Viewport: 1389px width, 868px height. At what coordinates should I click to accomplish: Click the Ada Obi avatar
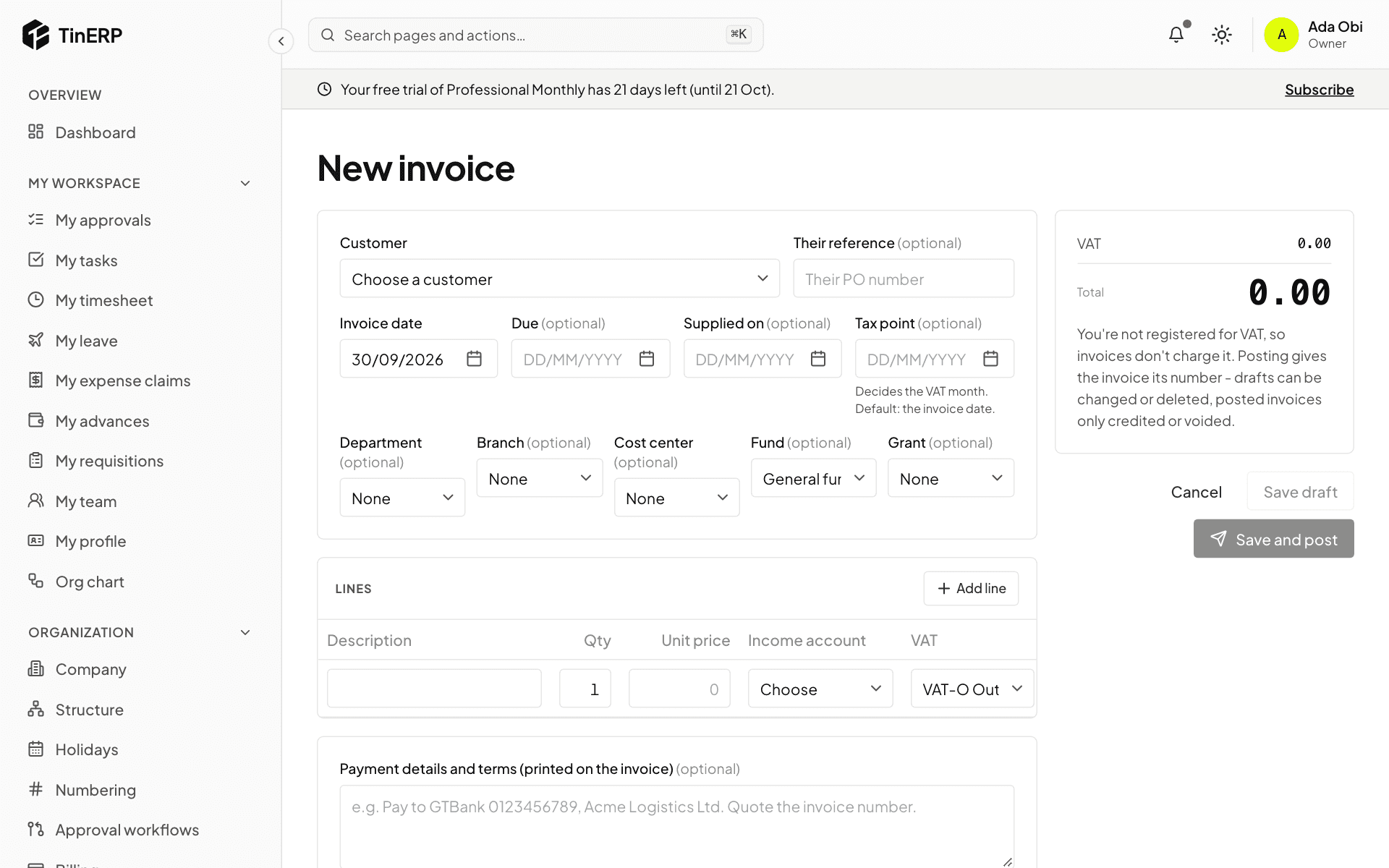1281,35
